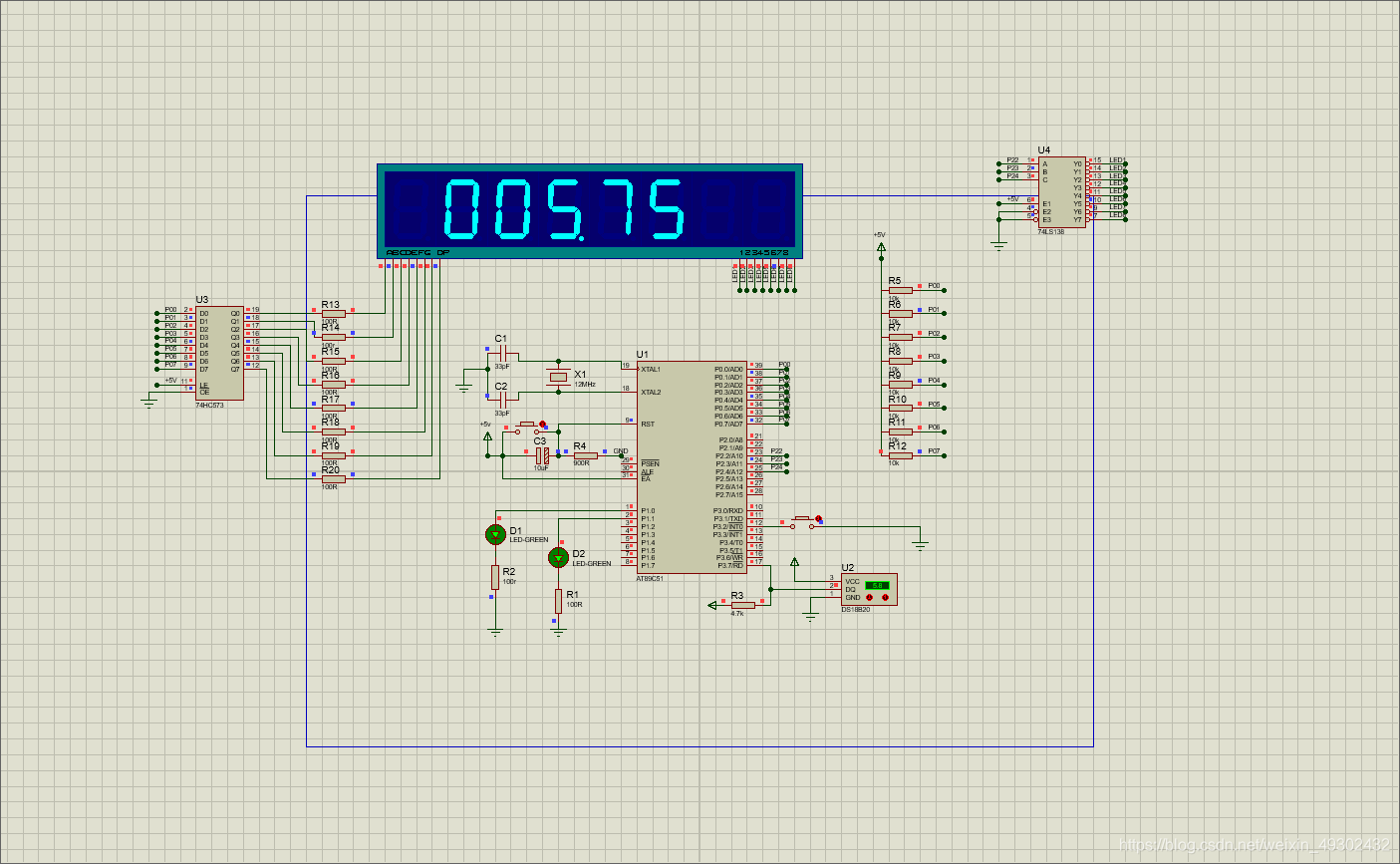
Task: Select pull-up resistor R12 on P07
Action: pos(900,455)
